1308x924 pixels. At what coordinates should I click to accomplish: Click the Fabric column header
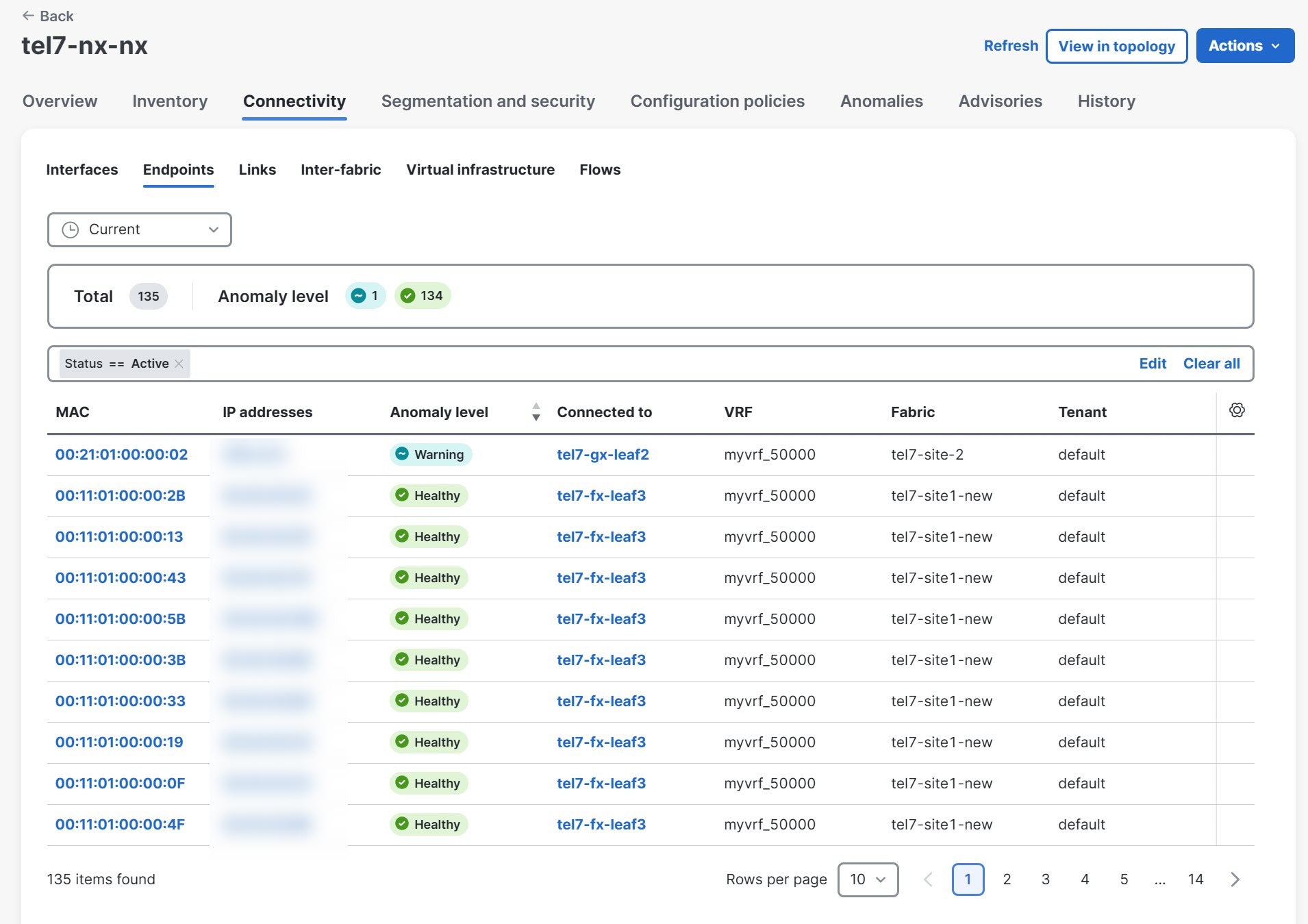[x=913, y=412]
